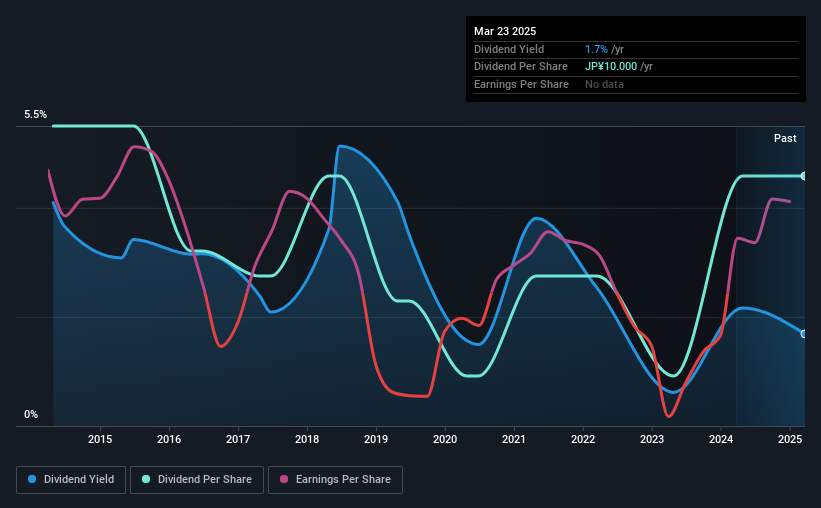Click the teal Dividend Per Share legend dot
The width and height of the screenshot is (821, 508).
(146, 479)
